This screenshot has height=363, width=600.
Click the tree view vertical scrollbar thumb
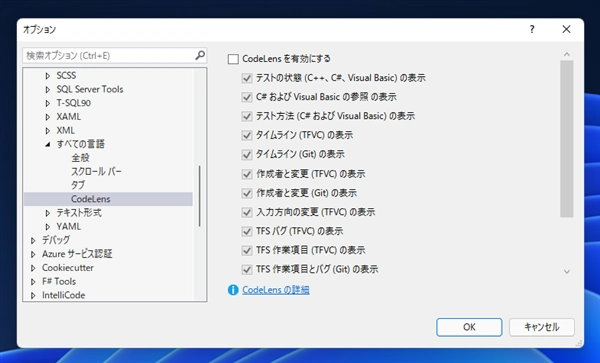[x=200, y=196]
